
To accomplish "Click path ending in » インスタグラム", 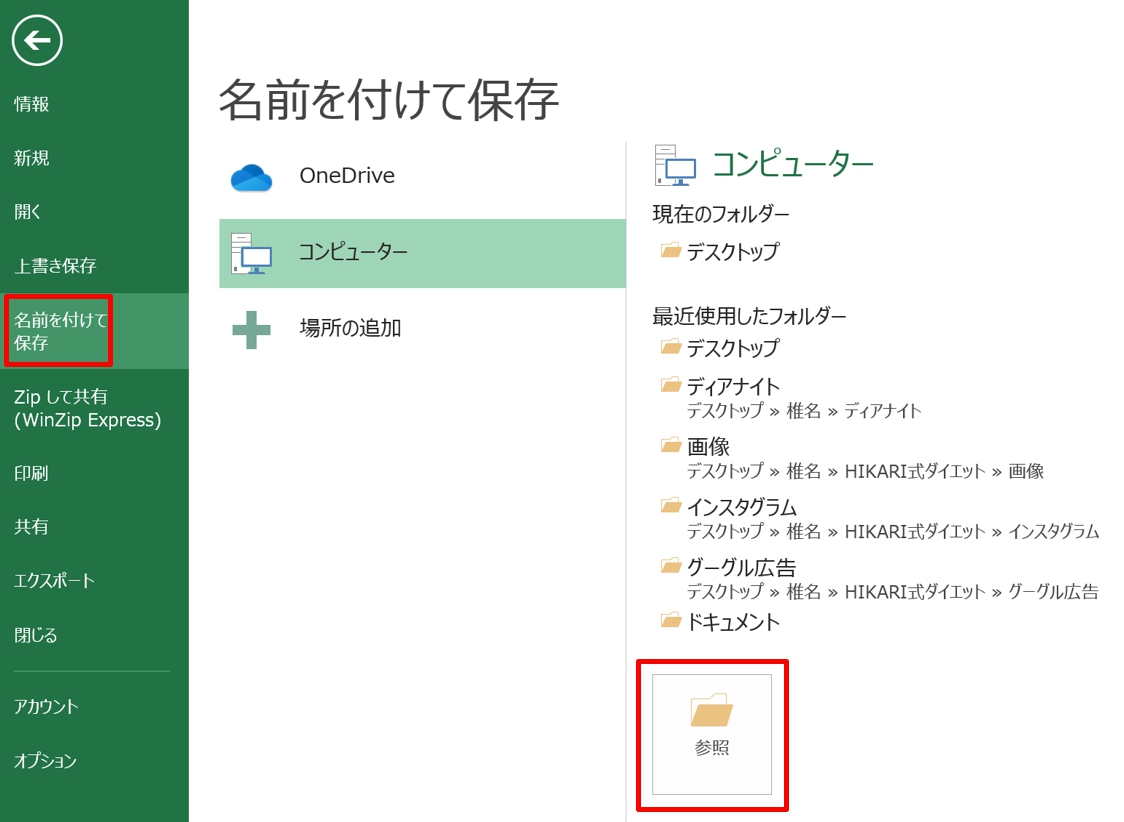I will 893,532.
